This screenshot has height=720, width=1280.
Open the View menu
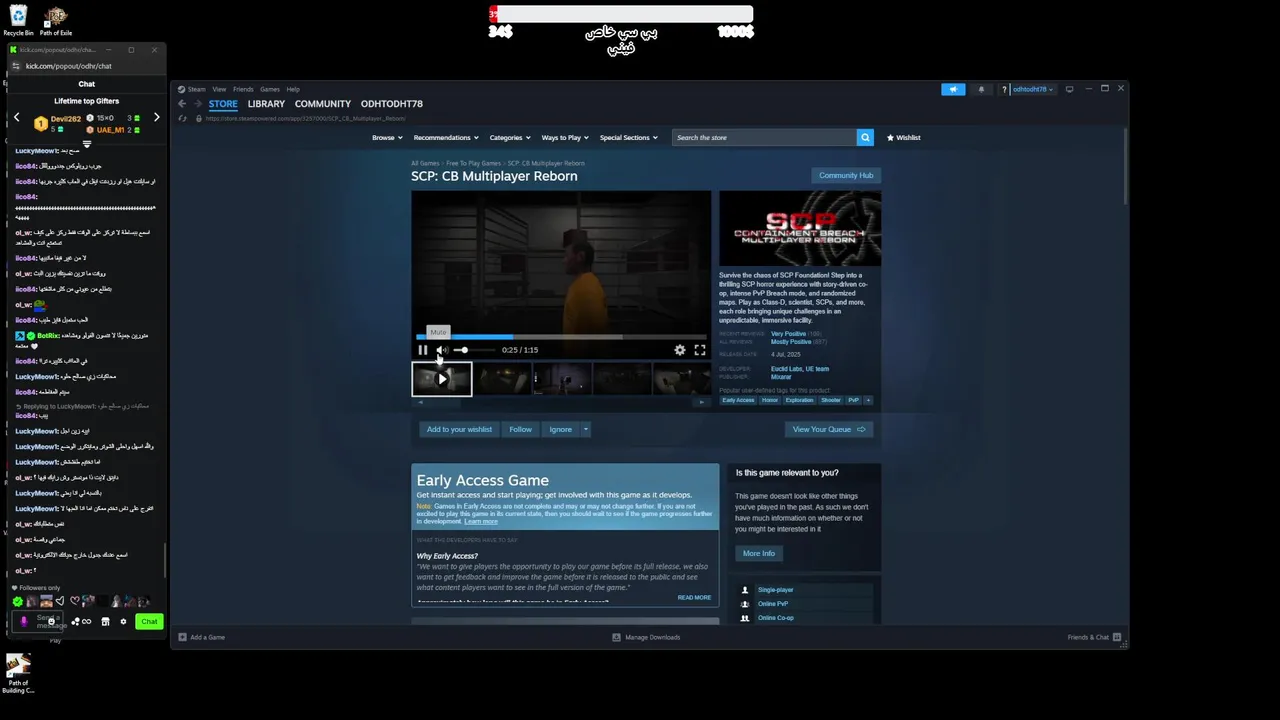pos(219,89)
